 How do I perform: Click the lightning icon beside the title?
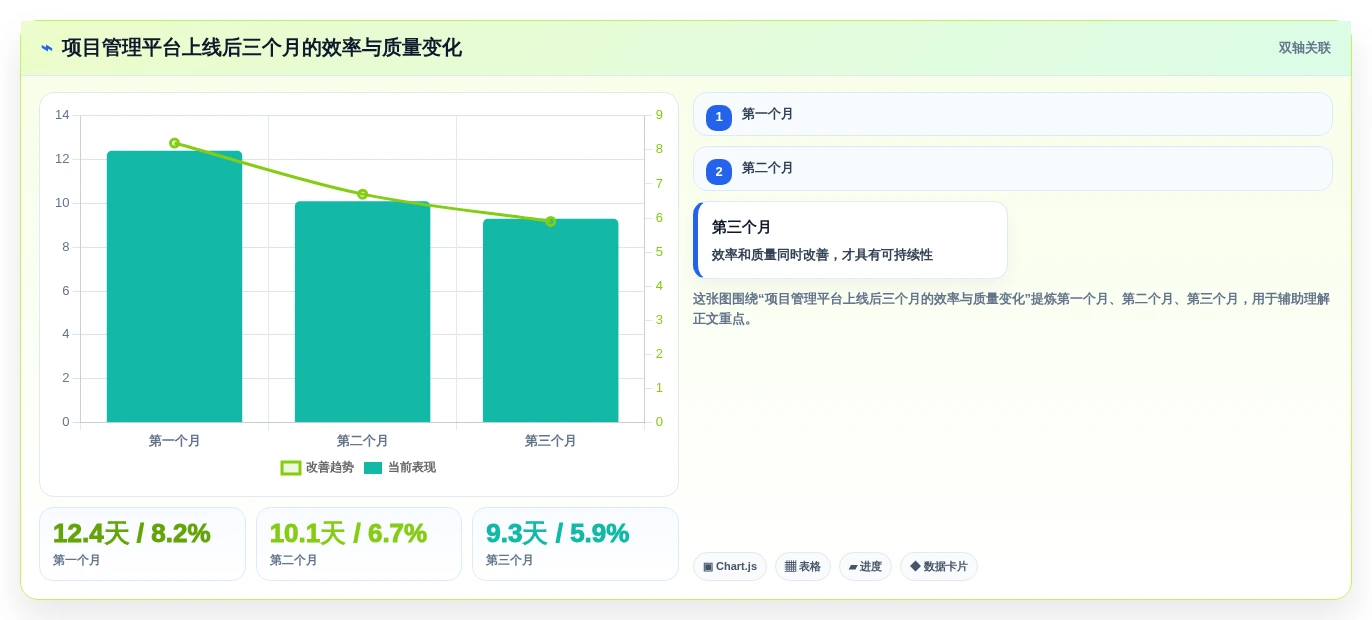(46, 48)
